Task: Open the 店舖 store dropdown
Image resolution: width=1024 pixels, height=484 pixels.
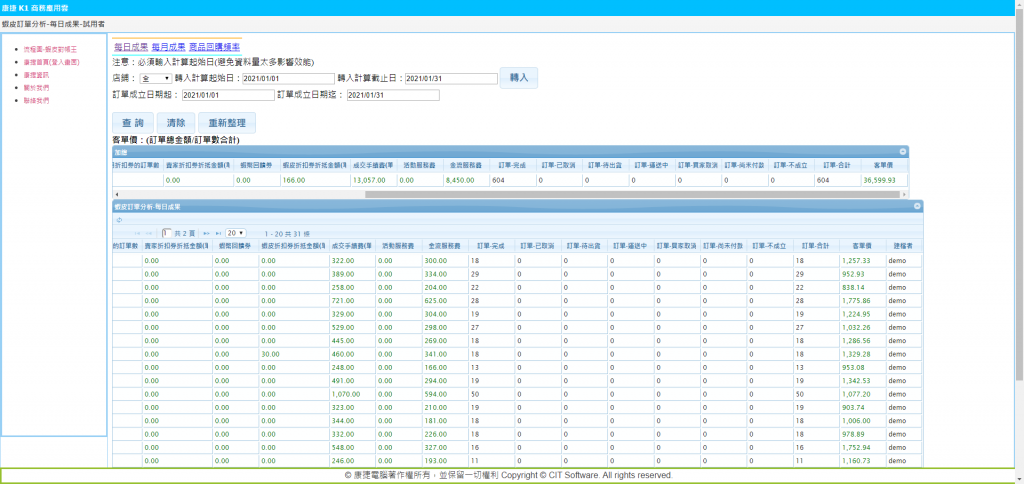Action: pyautogui.click(x=155, y=78)
